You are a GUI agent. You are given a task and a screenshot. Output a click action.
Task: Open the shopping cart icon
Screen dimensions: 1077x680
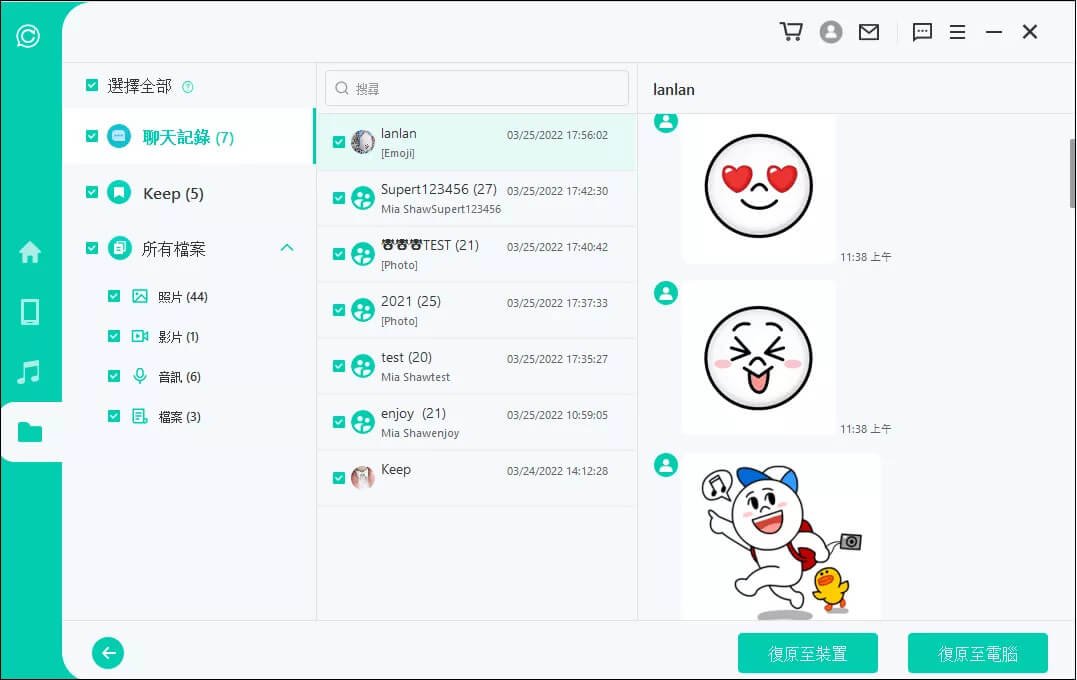(791, 32)
